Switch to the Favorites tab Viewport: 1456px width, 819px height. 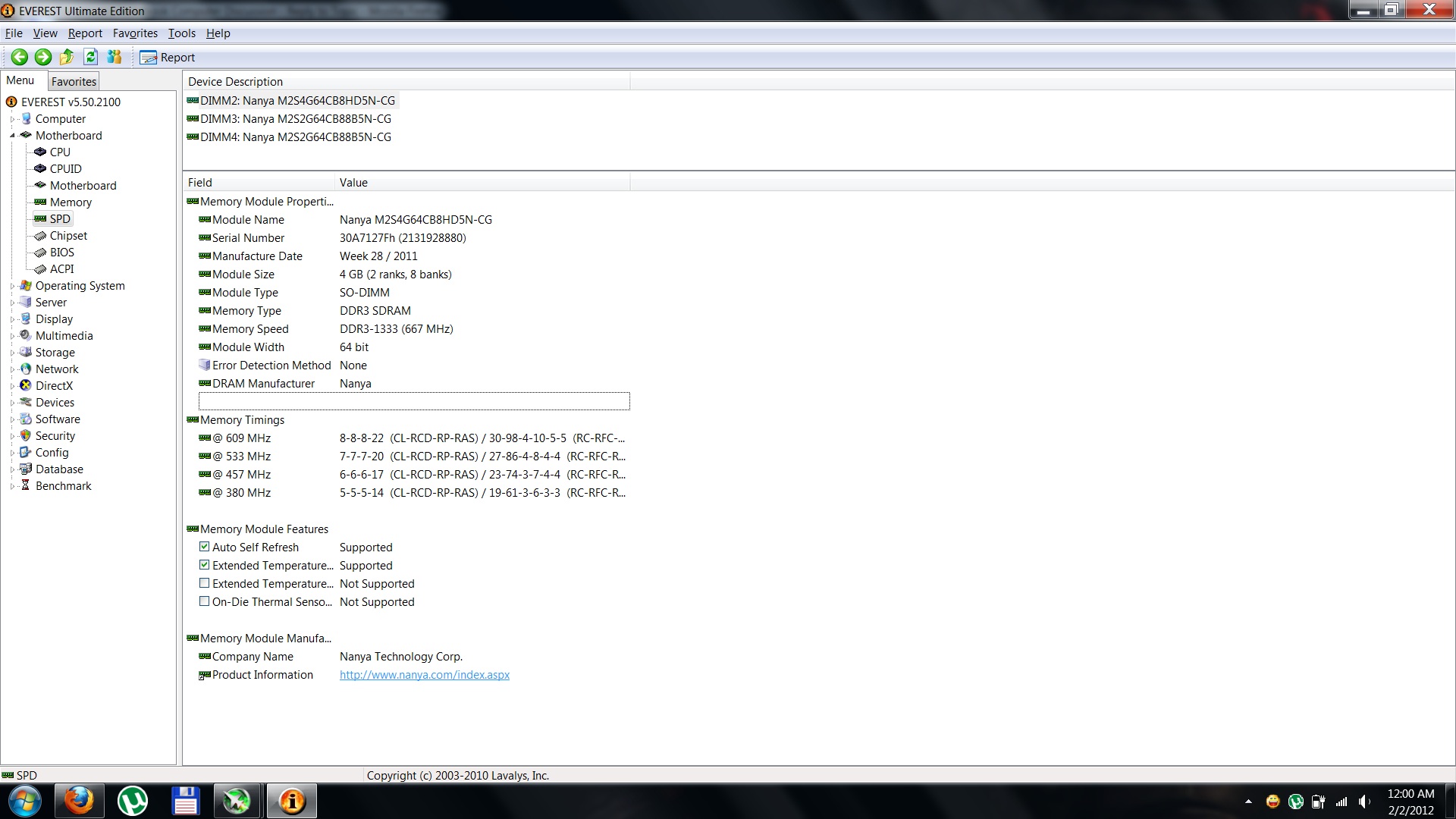click(x=74, y=81)
